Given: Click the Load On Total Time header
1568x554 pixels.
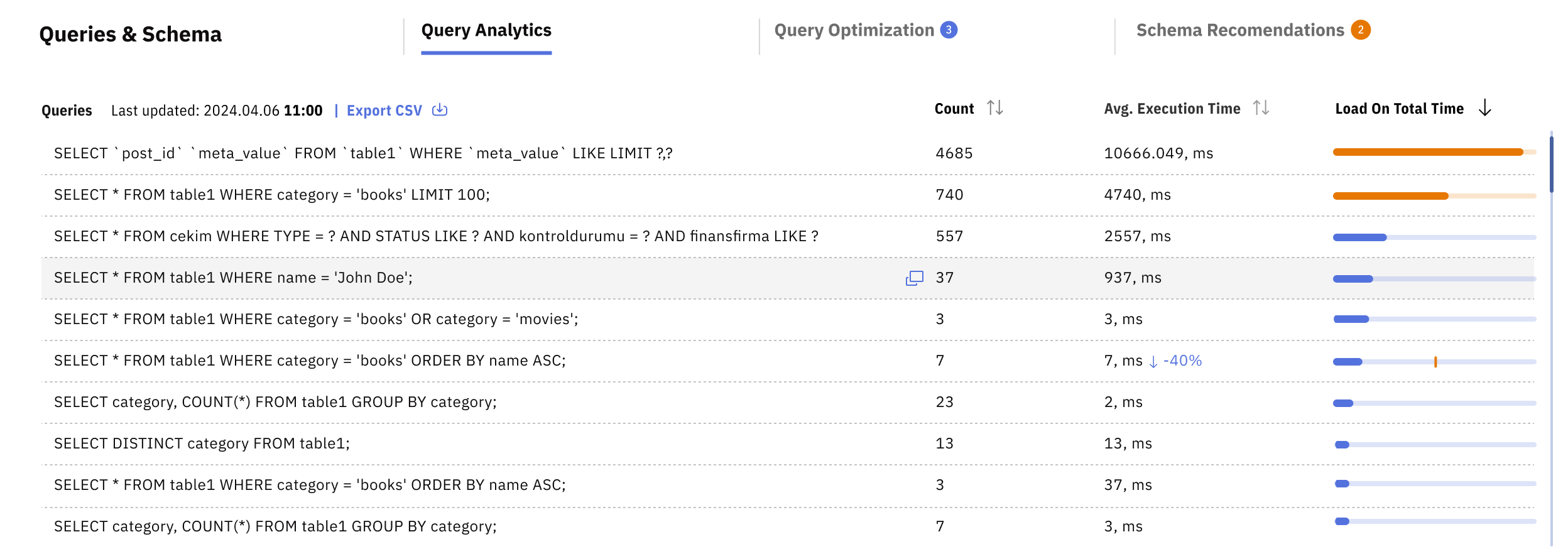Looking at the screenshot, I should point(1400,109).
